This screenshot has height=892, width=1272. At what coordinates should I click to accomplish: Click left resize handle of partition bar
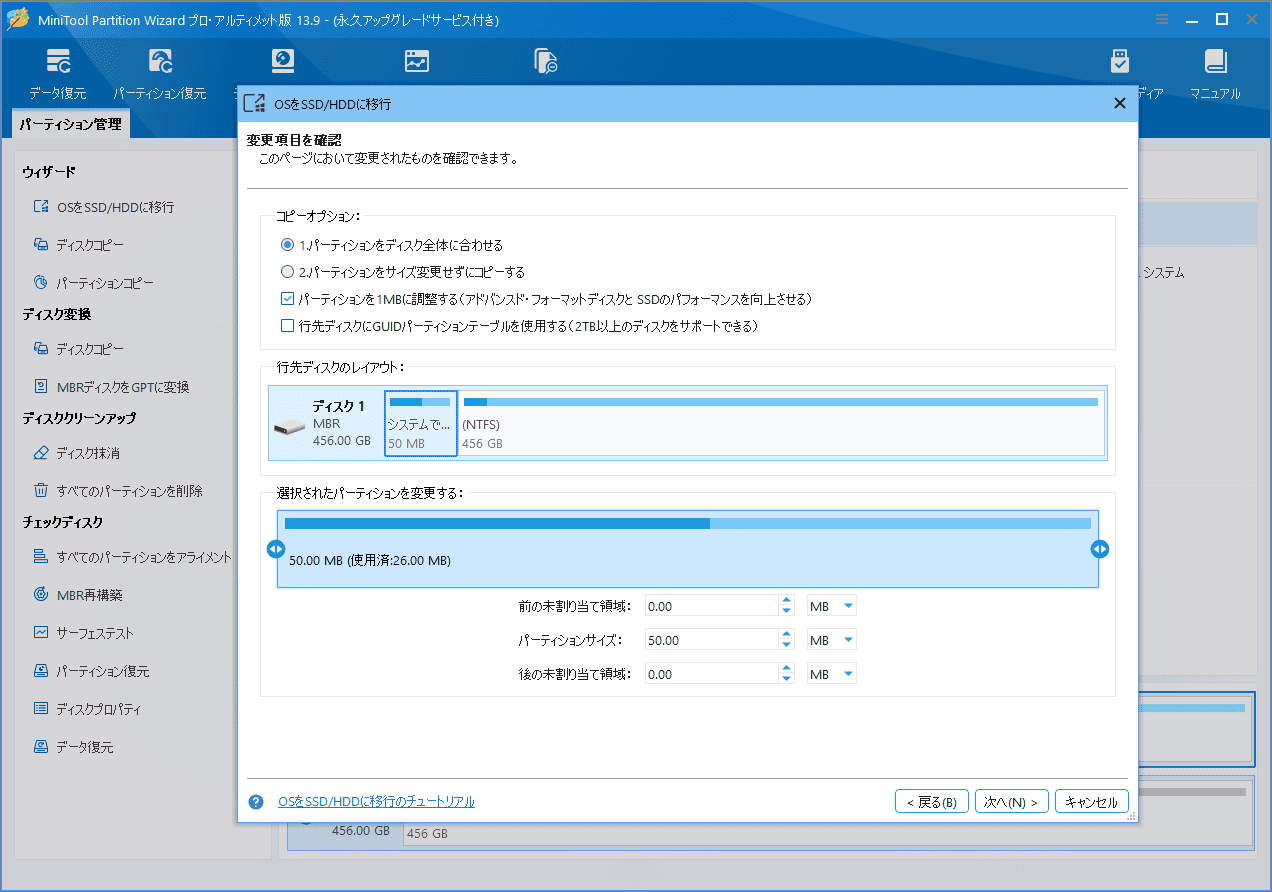coord(276,549)
